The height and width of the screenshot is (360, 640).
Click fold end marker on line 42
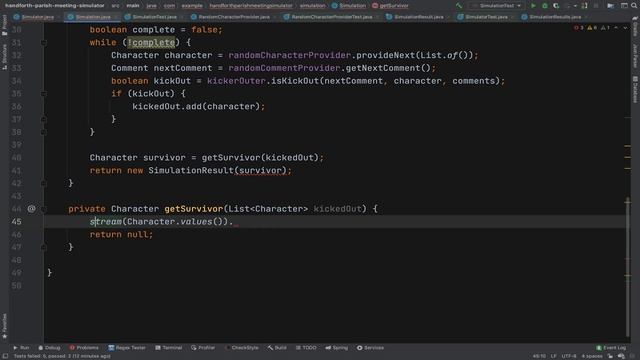tap(44, 183)
